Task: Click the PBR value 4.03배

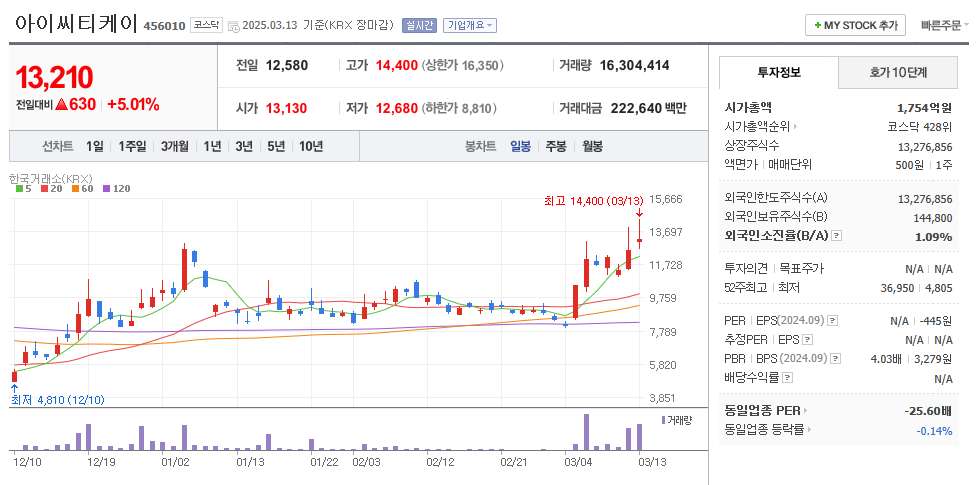Action: point(888,359)
